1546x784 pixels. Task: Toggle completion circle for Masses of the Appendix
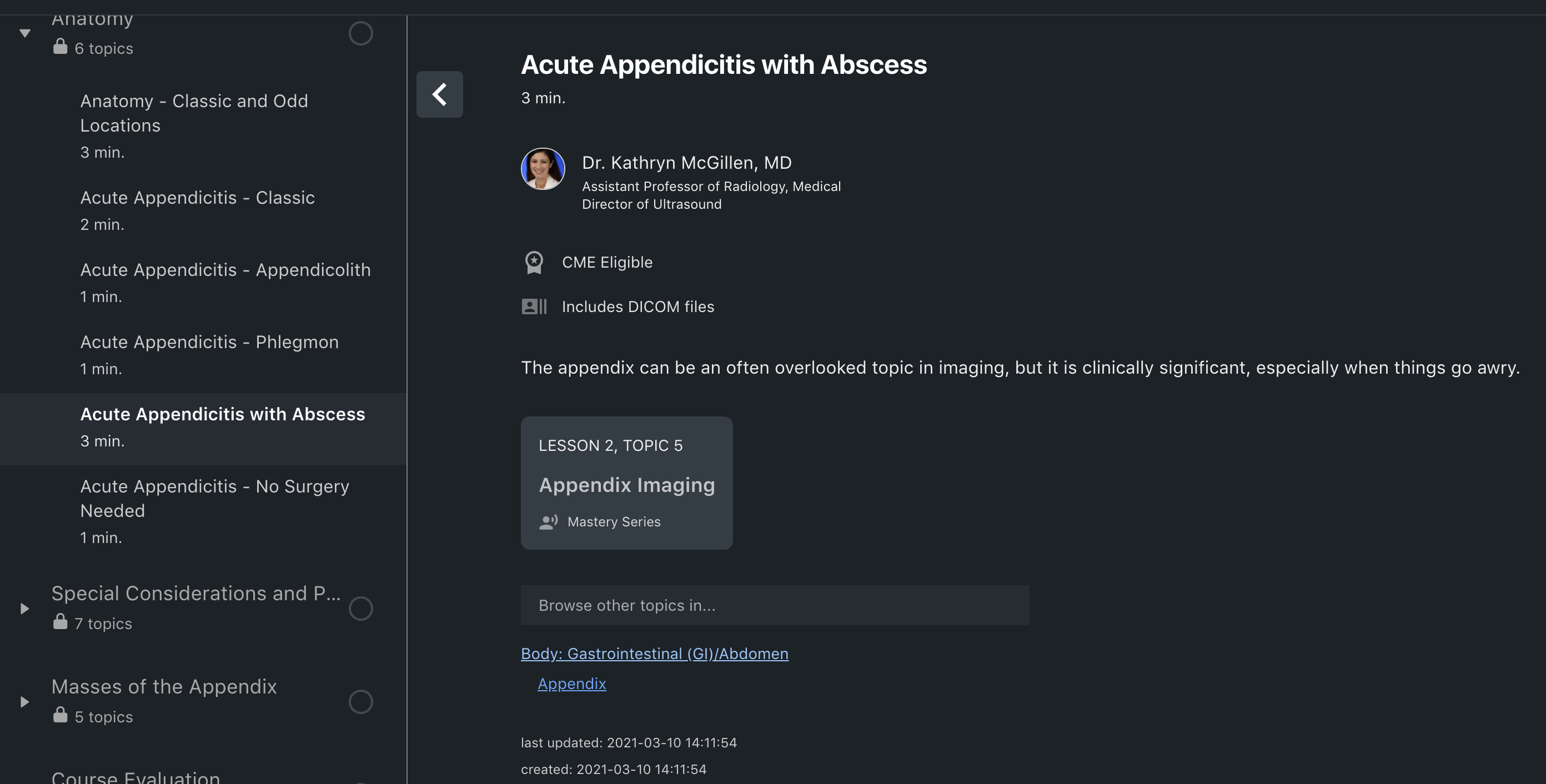point(361,701)
